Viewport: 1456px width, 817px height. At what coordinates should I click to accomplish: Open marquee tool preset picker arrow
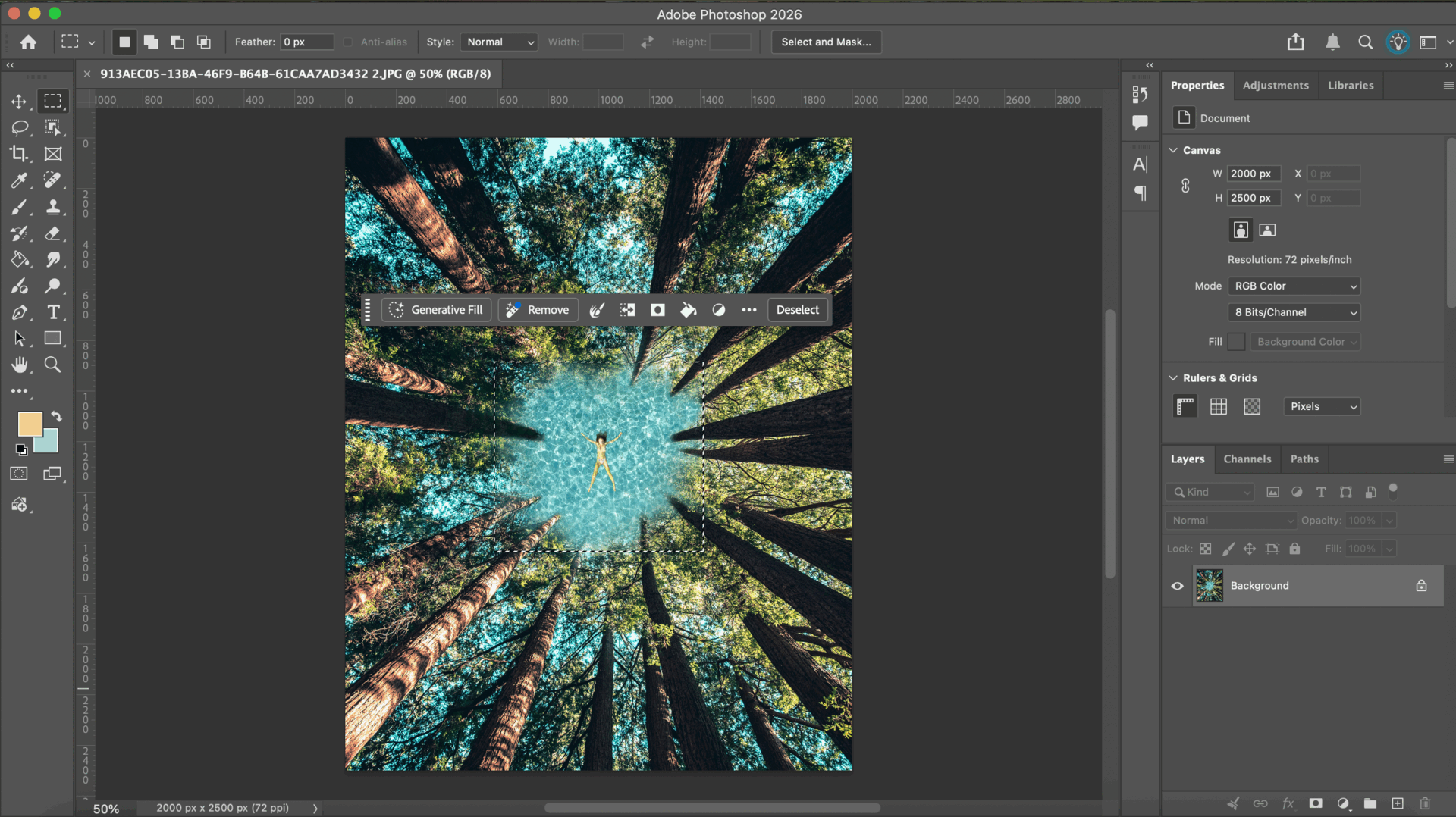point(91,43)
